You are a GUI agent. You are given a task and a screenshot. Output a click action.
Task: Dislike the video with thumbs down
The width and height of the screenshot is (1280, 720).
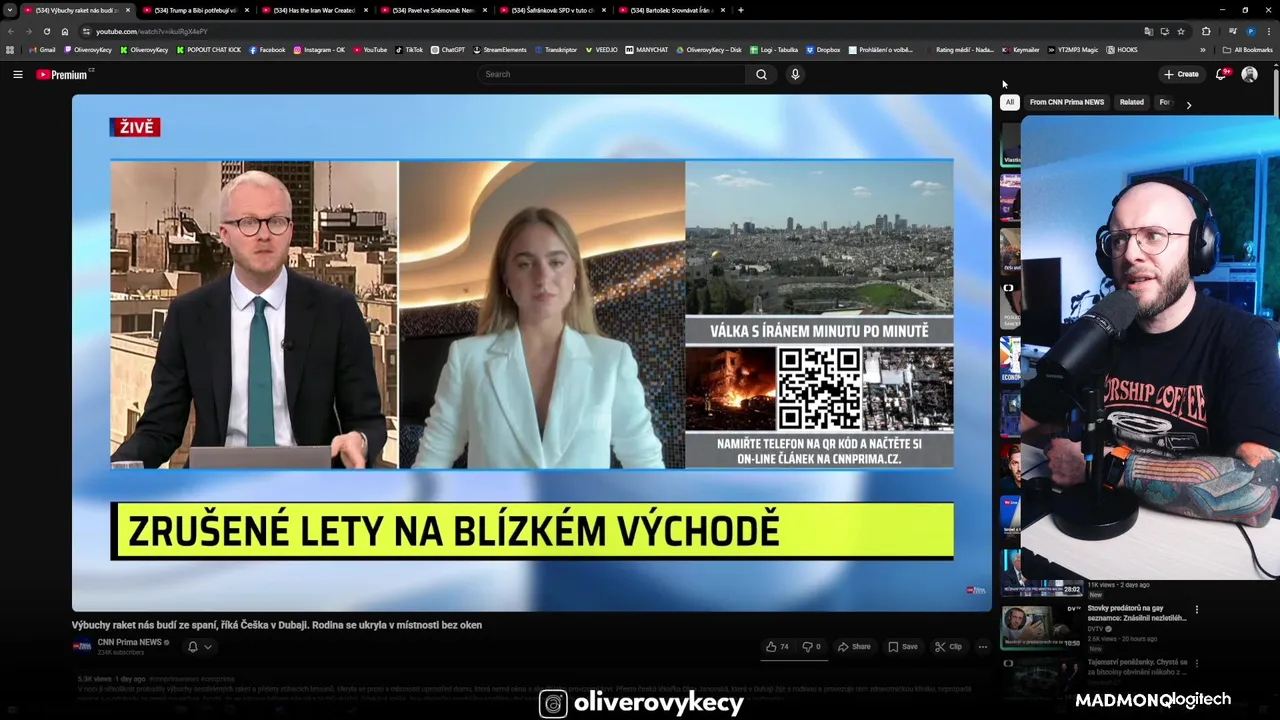click(x=812, y=646)
